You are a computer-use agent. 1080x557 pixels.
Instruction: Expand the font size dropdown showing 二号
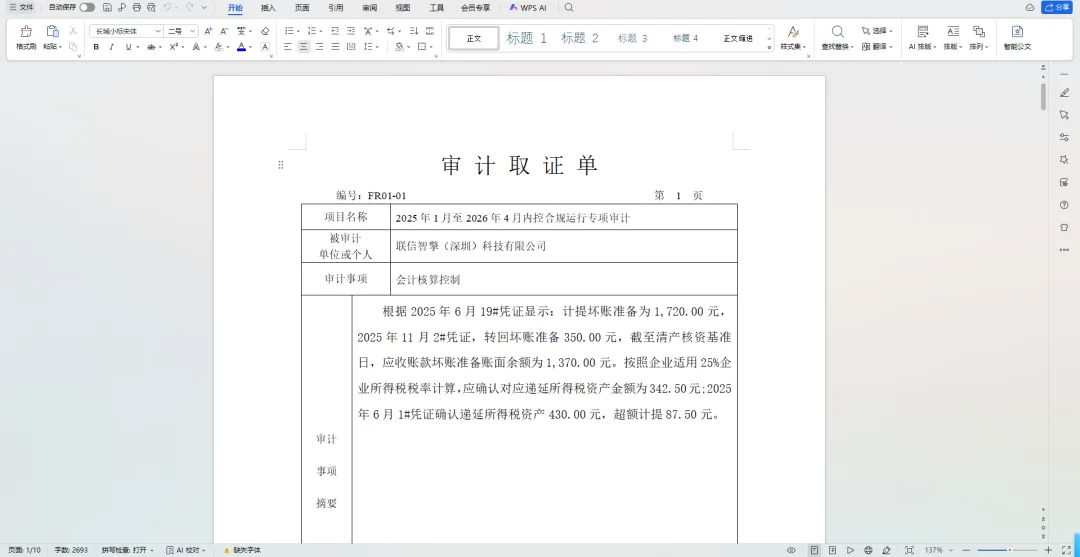click(182, 31)
